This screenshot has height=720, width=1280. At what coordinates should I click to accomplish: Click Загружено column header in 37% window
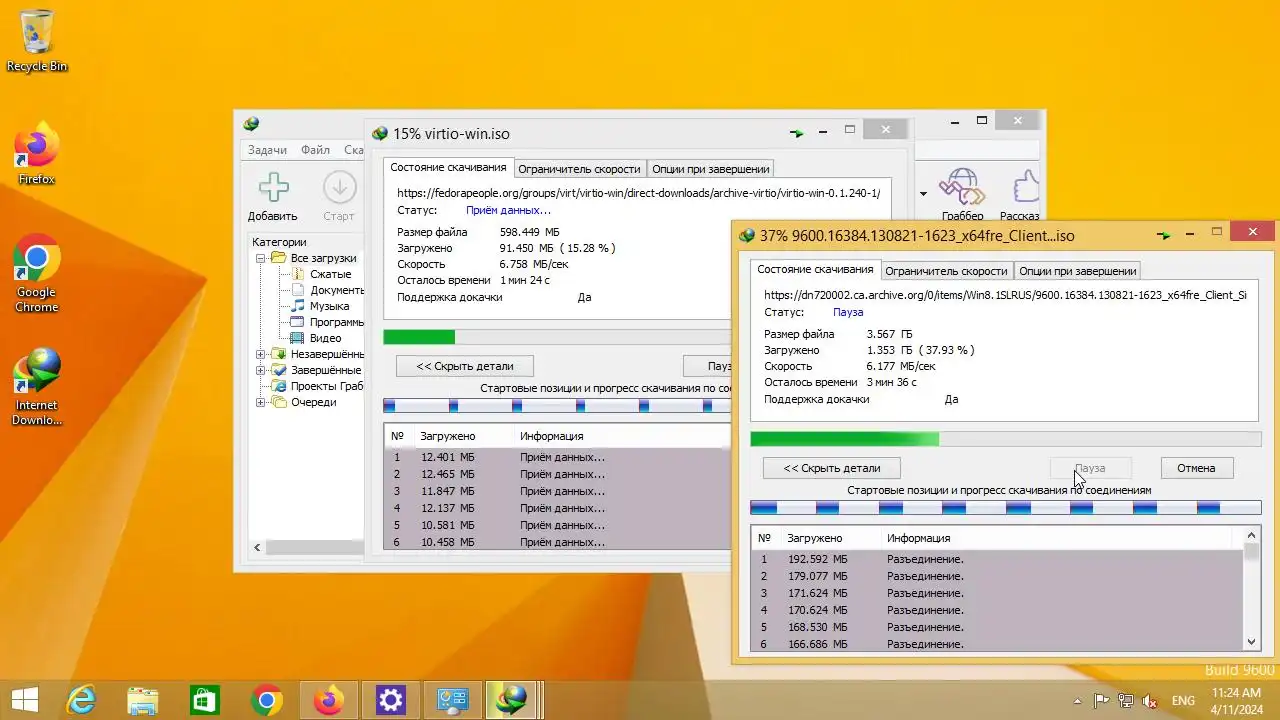point(815,538)
